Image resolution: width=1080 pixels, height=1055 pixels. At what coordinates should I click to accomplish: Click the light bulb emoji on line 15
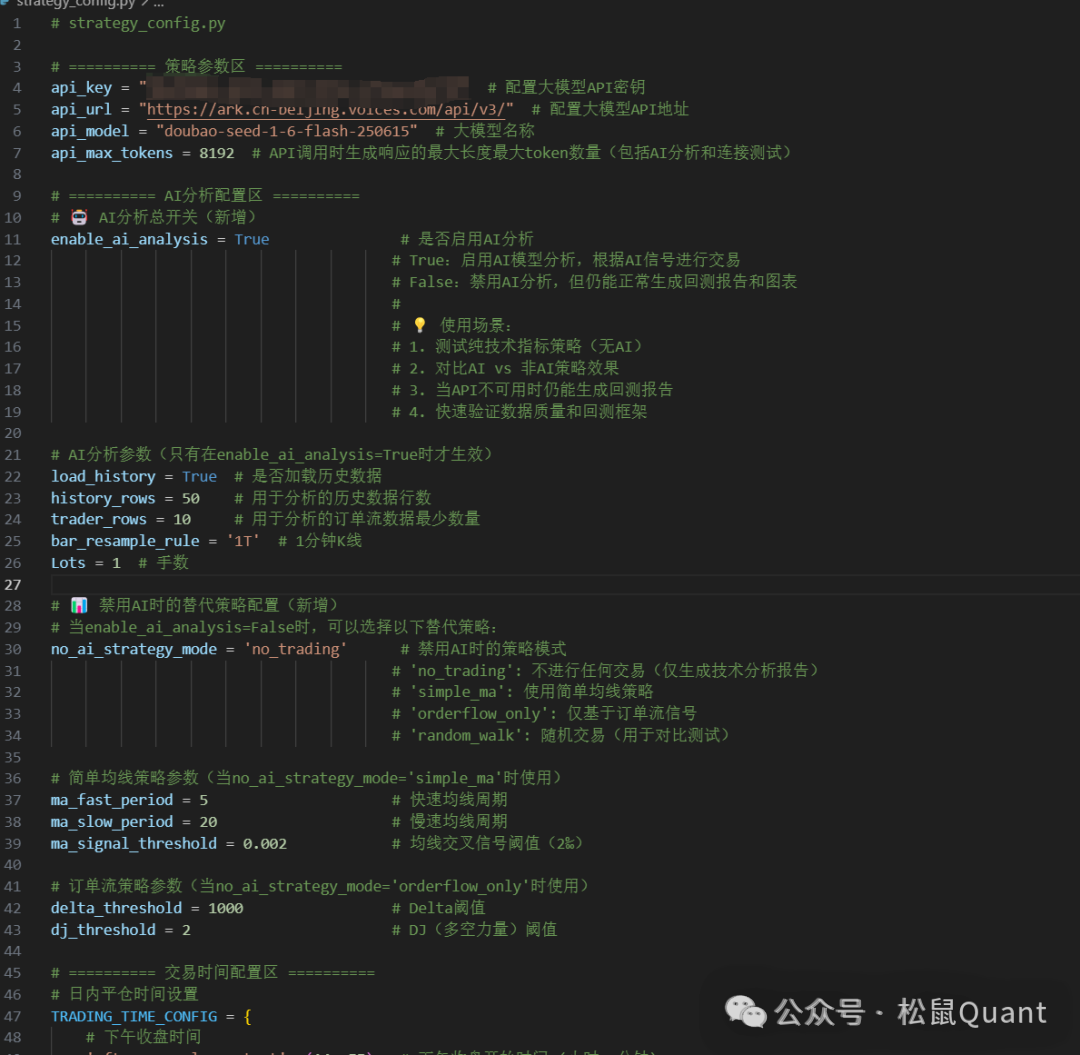point(420,326)
